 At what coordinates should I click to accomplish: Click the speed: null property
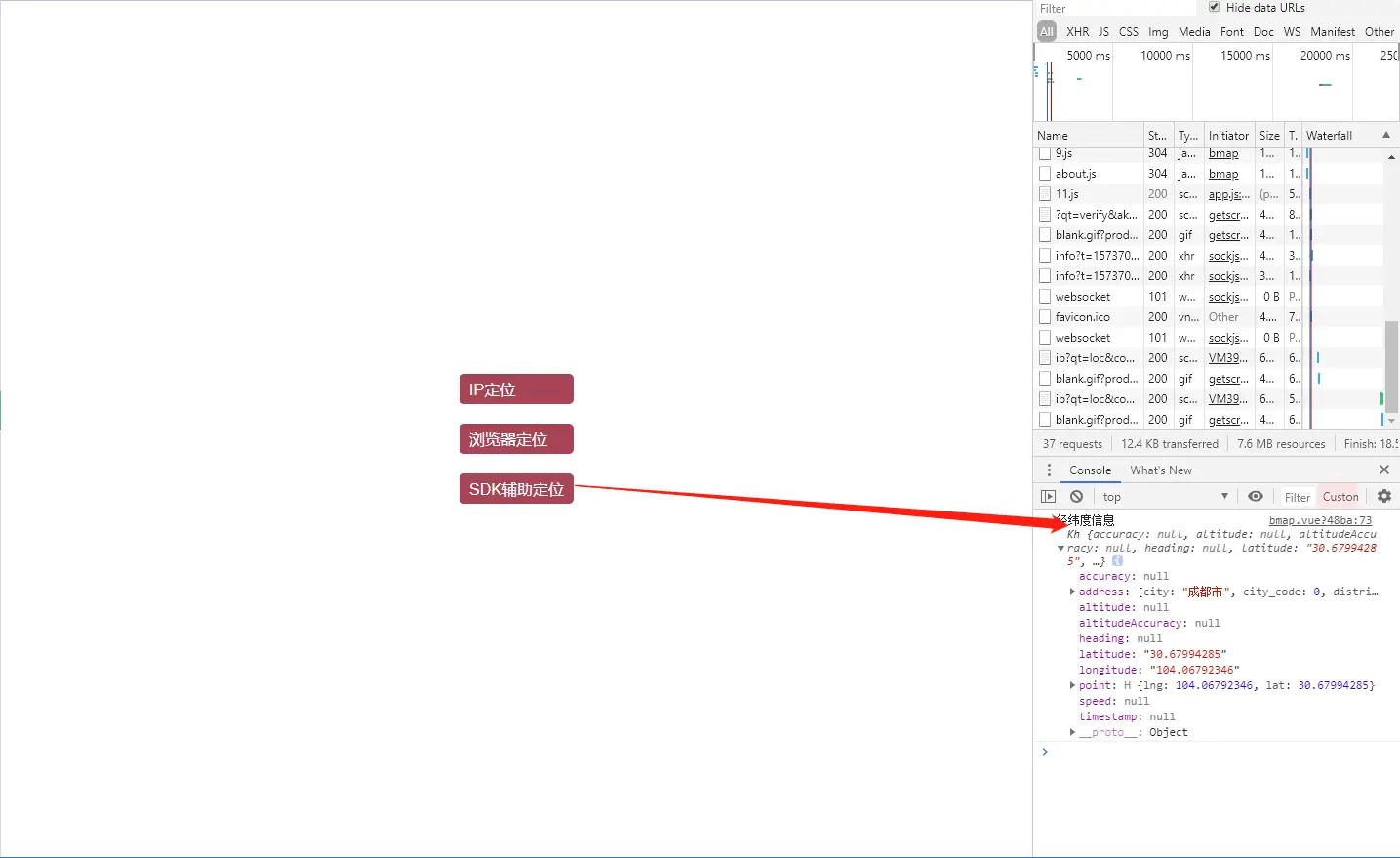(x=1114, y=701)
